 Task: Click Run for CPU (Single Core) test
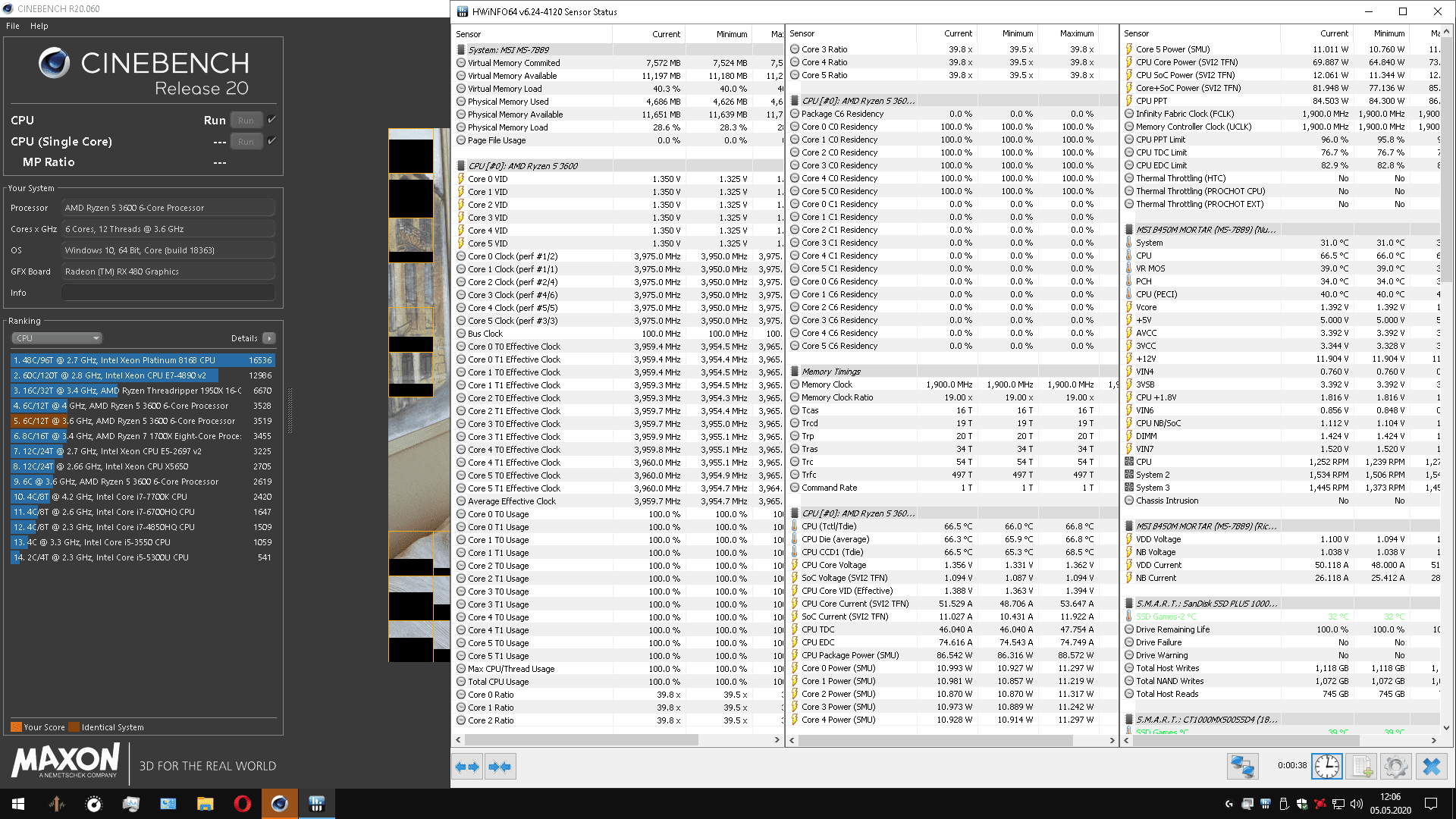click(x=246, y=141)
